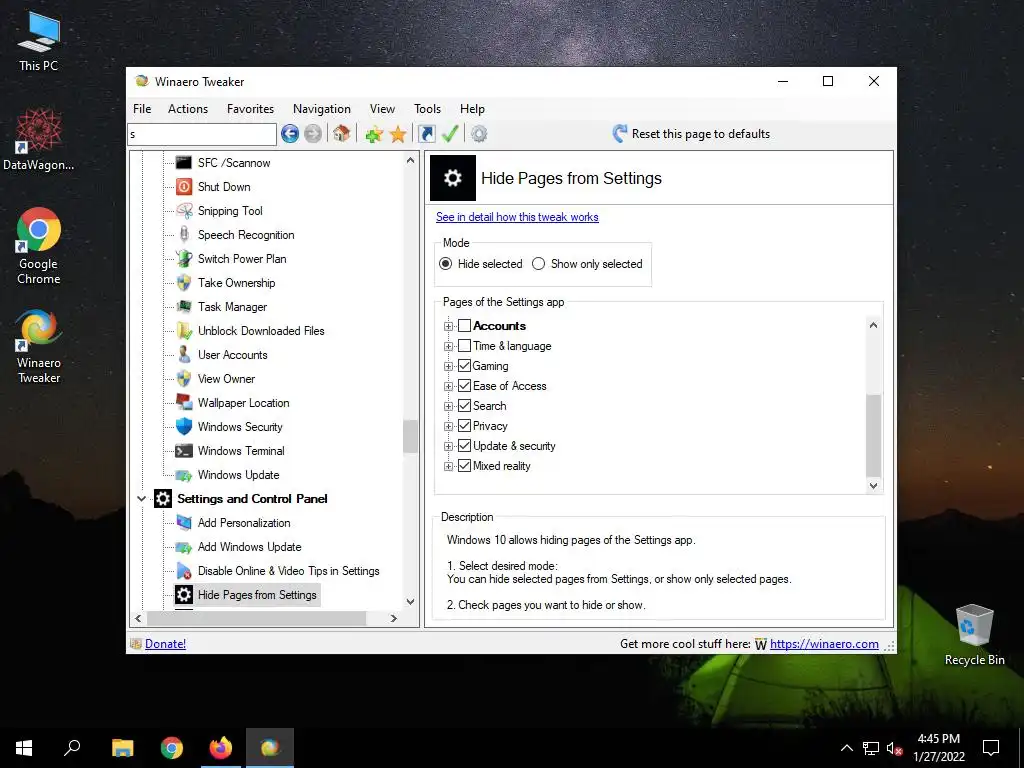This screenshot has height=768, width=1024.
Task: Expand the Time & language node
Action: coord(449,346)
